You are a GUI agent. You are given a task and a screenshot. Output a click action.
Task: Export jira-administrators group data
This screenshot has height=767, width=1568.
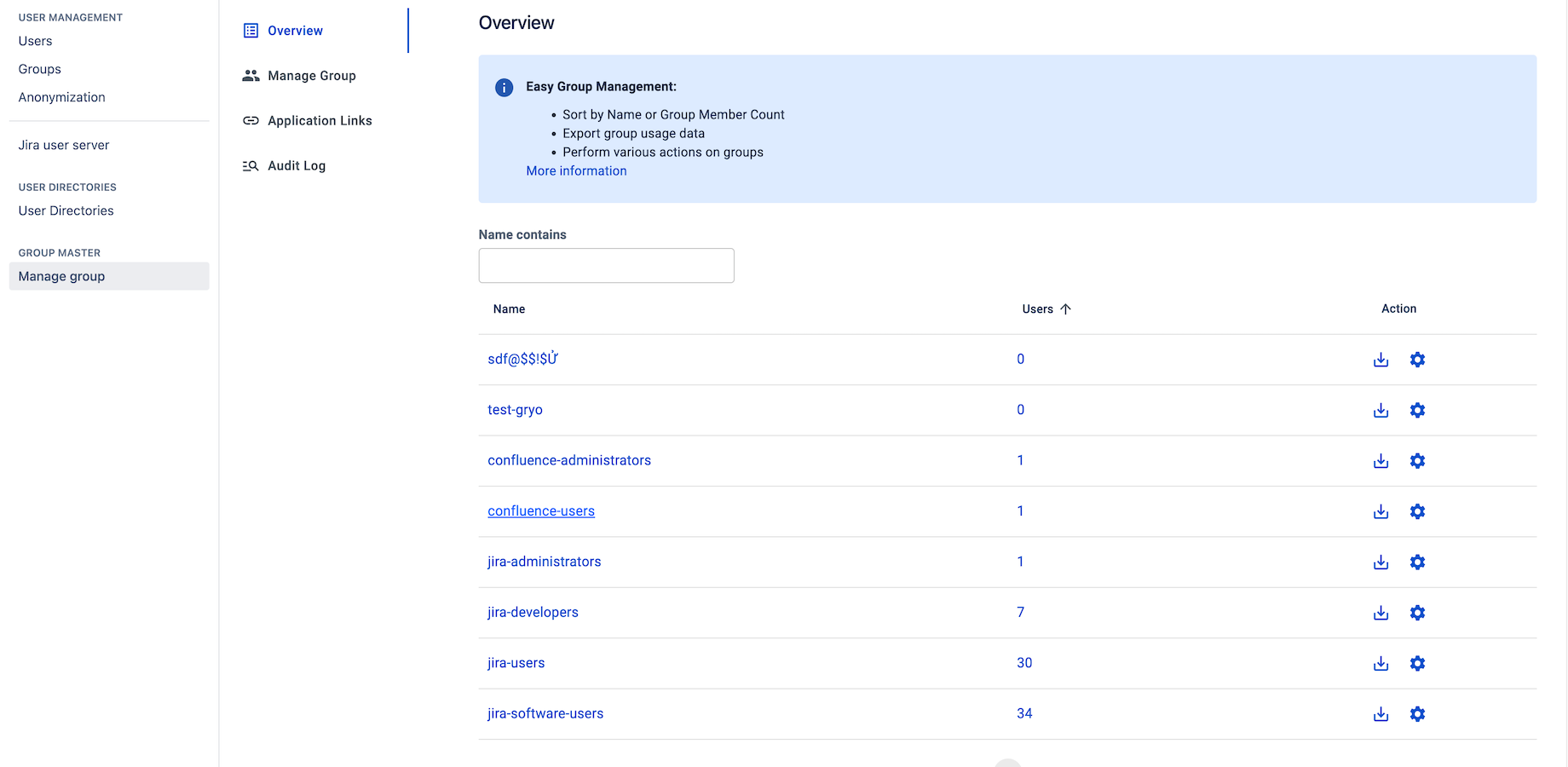1381,562
